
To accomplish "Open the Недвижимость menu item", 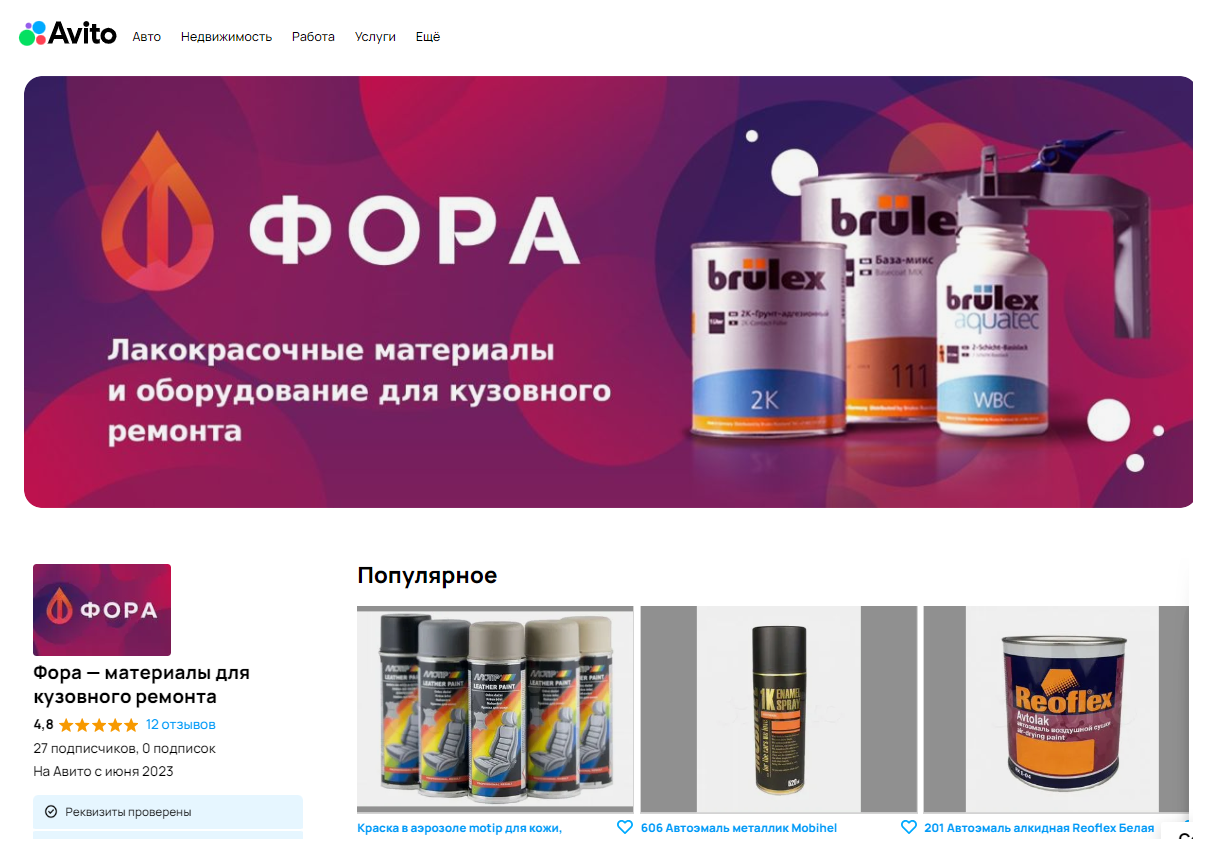I will coord(226,37).
